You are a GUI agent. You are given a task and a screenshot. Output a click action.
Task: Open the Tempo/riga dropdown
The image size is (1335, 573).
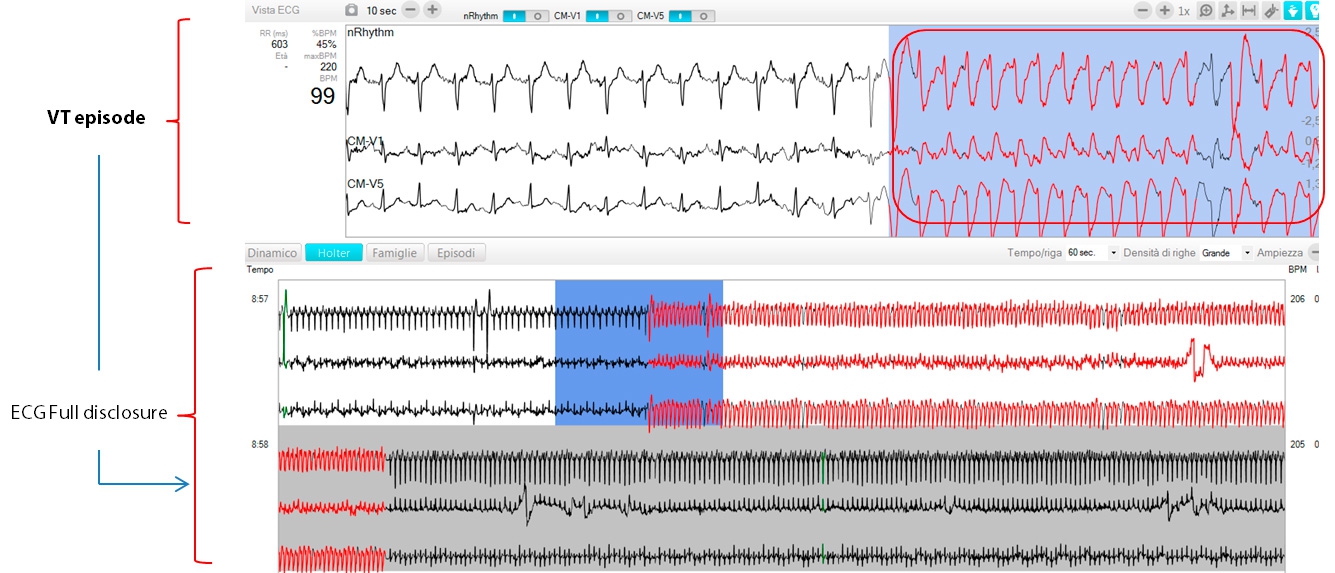[x=1092, y=253]
